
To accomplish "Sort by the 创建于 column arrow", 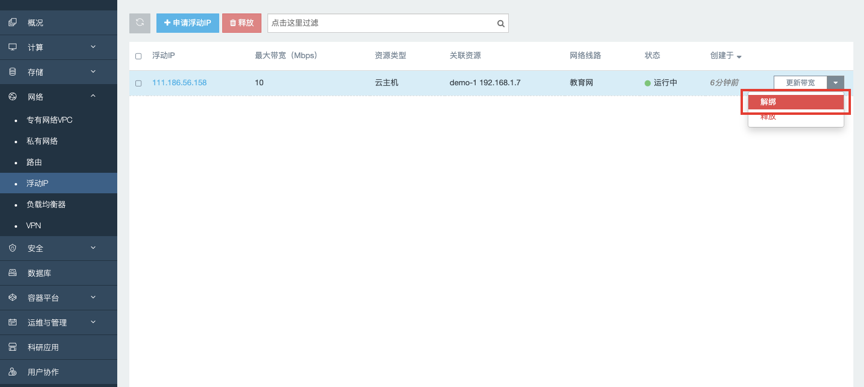I will pos(739,57).
